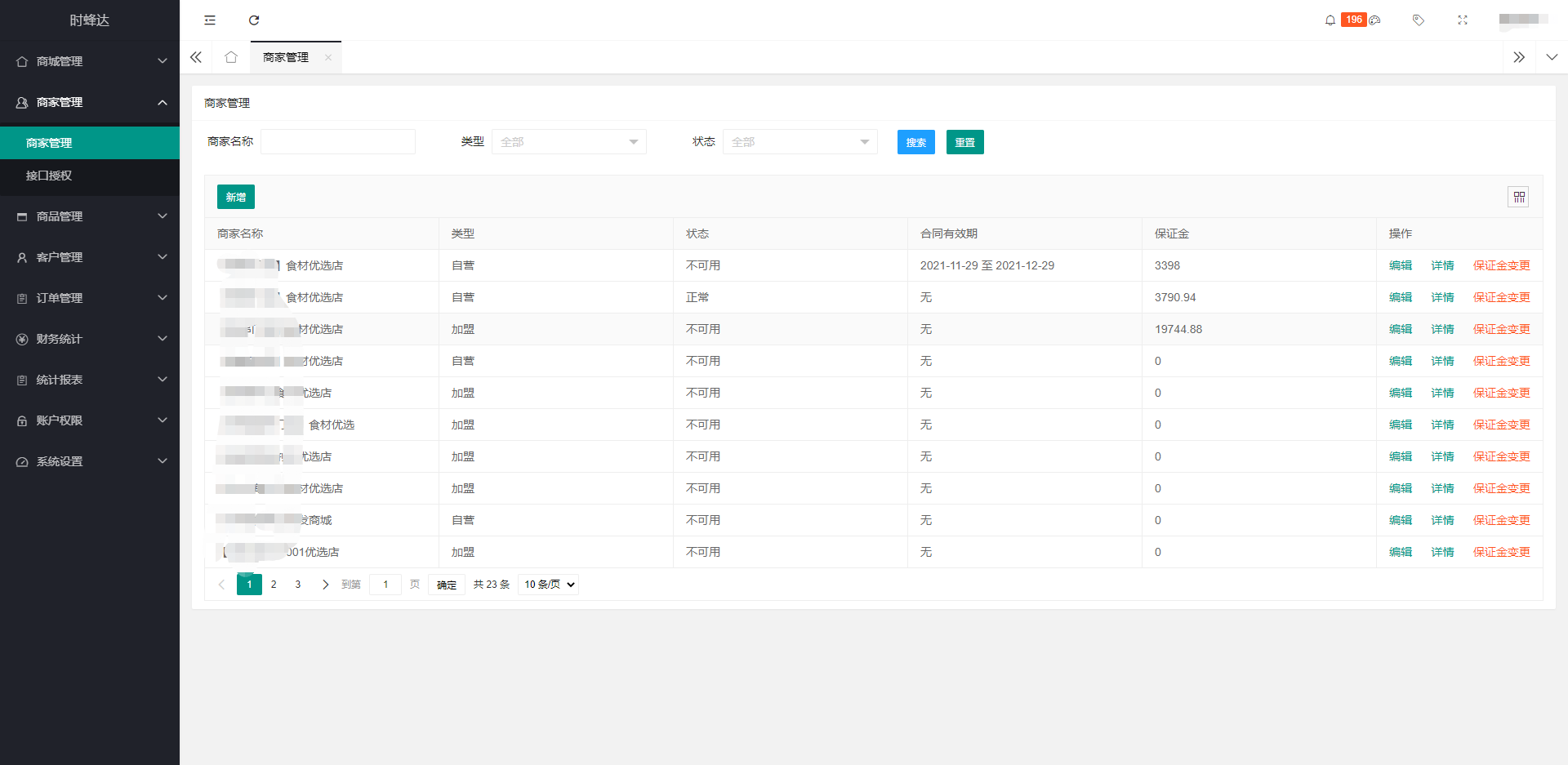Click 保证金变更 in the 食材优选 row
The image size is (1568, 765).
pos(1502,425)
